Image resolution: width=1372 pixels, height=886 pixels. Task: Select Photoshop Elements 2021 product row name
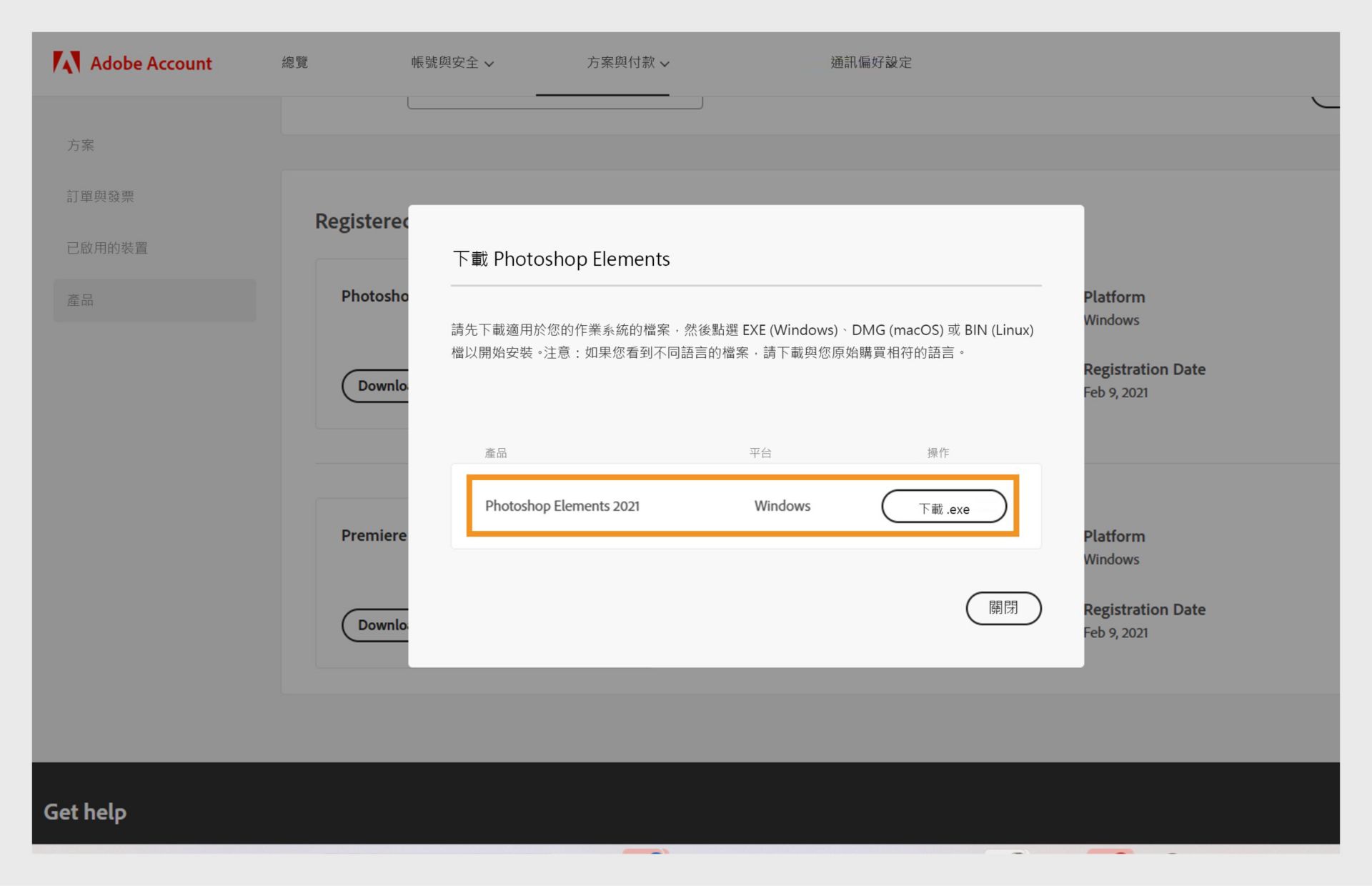point(562,506)
